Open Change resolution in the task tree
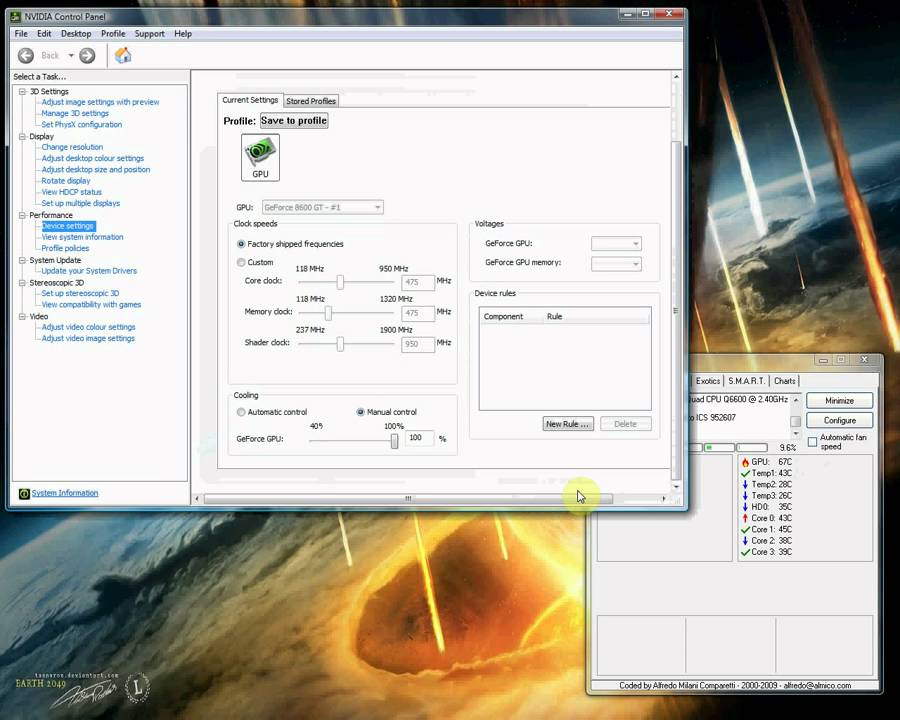Image resolution: width=900 pixels, height=720 pixels. 72,147
